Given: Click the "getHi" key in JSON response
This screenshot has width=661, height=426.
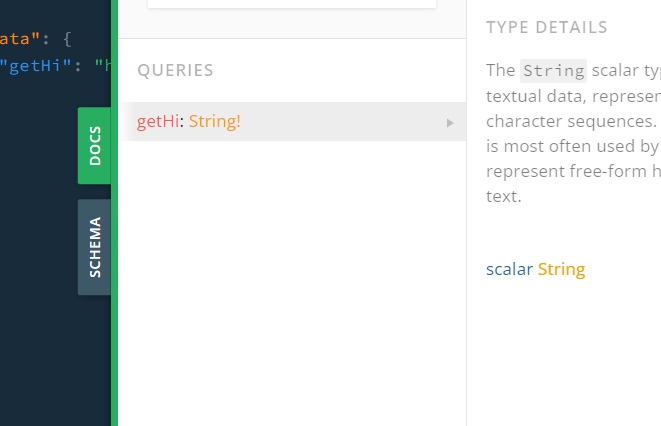Looking at the screenshot, I should point(35,66).
